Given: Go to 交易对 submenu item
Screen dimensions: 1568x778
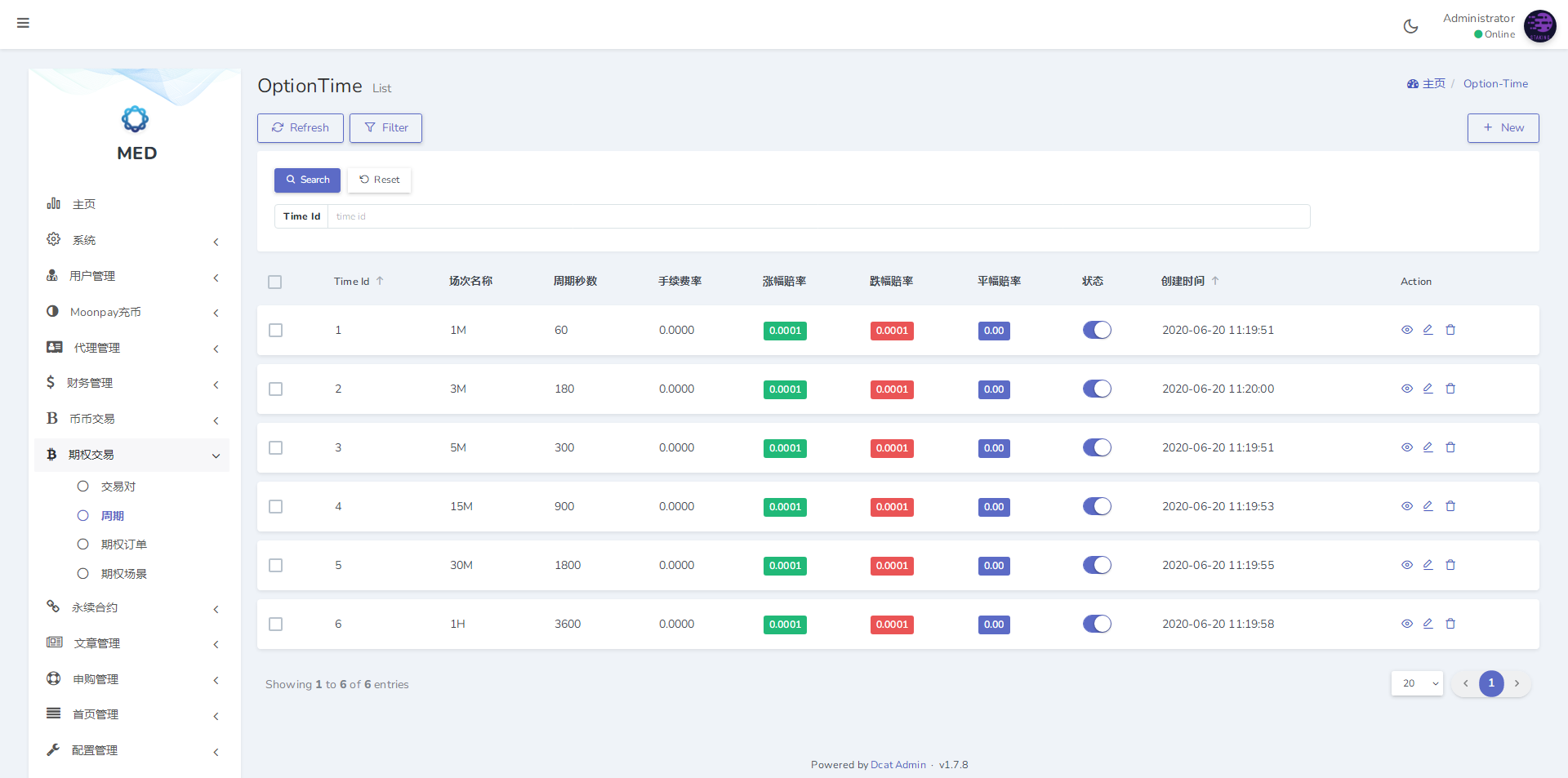Looking at the screenshot, I should pyautogui.click(x=118, y=487).
